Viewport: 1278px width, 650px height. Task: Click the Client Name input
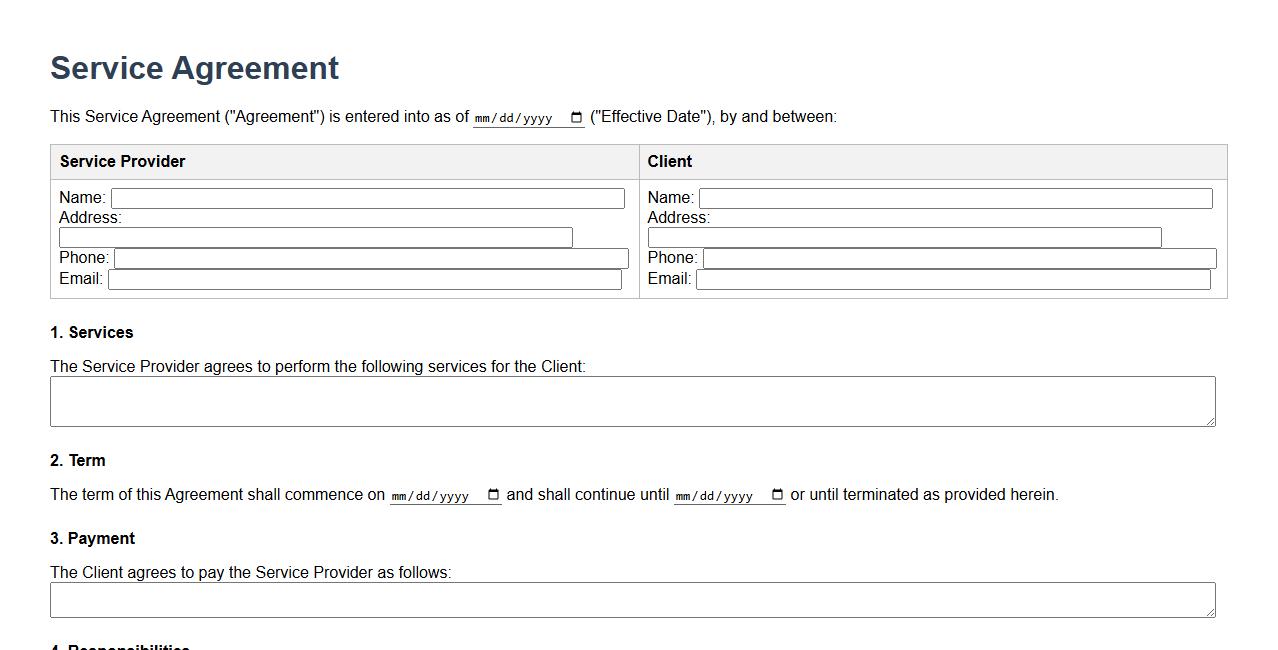(955, 198)
